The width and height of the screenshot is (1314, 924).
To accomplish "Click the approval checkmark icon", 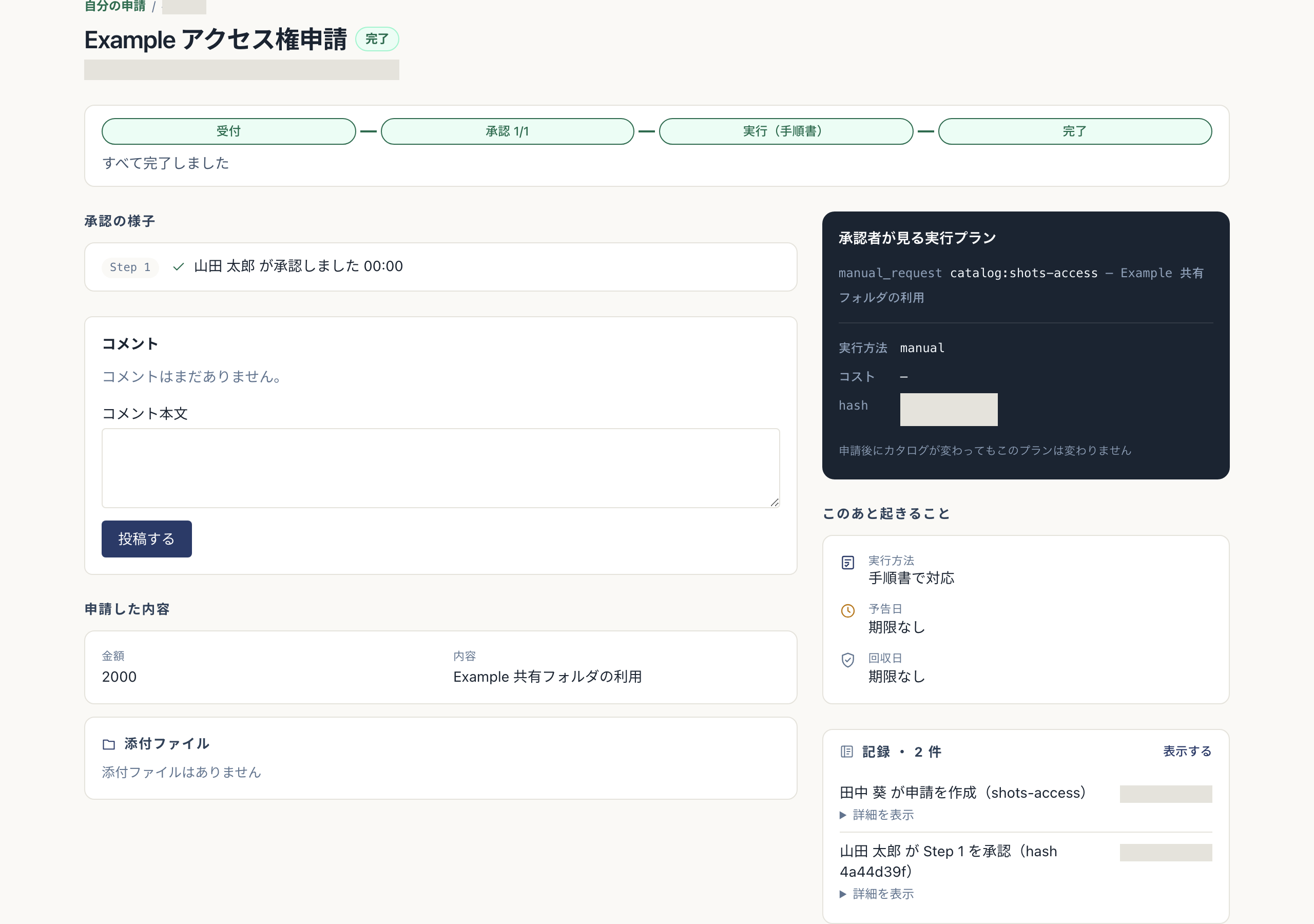I will click(179, 267).
